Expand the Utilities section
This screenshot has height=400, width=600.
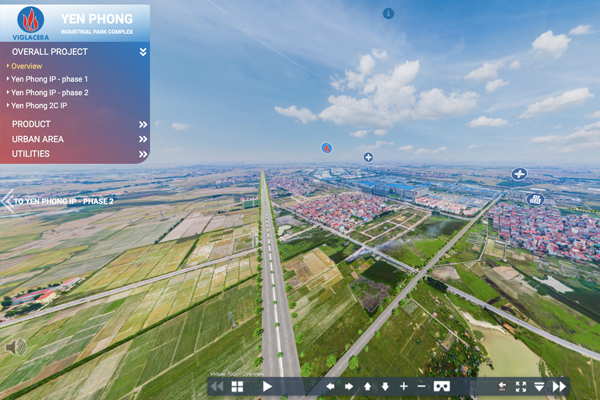coord(143,154)
